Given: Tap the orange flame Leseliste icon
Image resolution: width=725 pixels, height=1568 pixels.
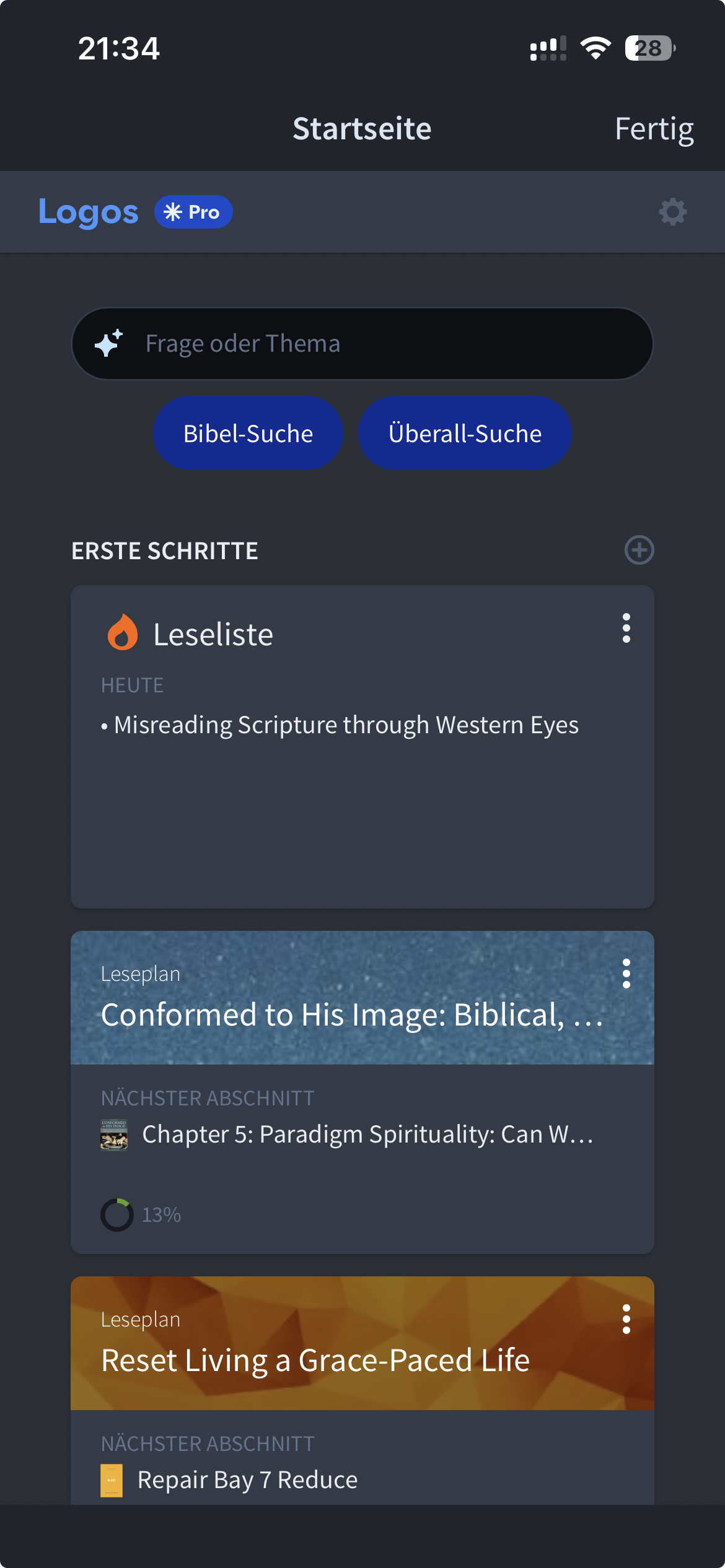Looking at the screenshot, I should tap(123, 633).
